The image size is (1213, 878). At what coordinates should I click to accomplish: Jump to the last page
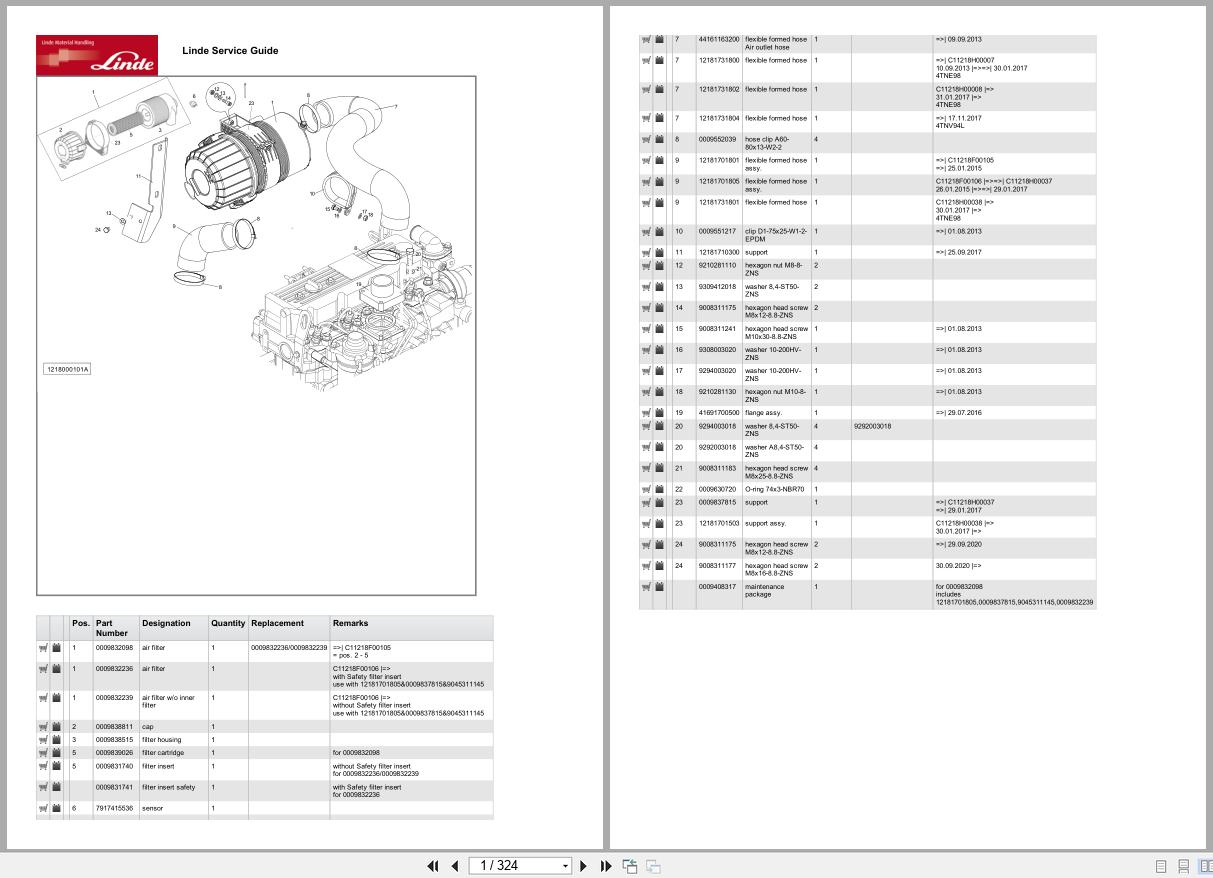[606, 866]
